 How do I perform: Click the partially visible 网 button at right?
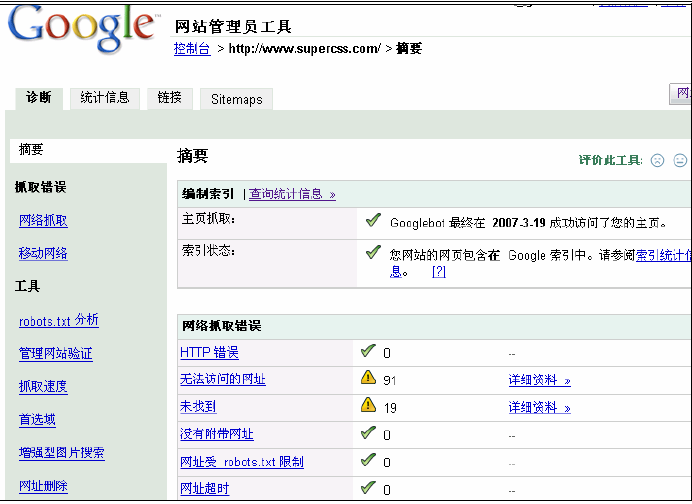point(681,94)
